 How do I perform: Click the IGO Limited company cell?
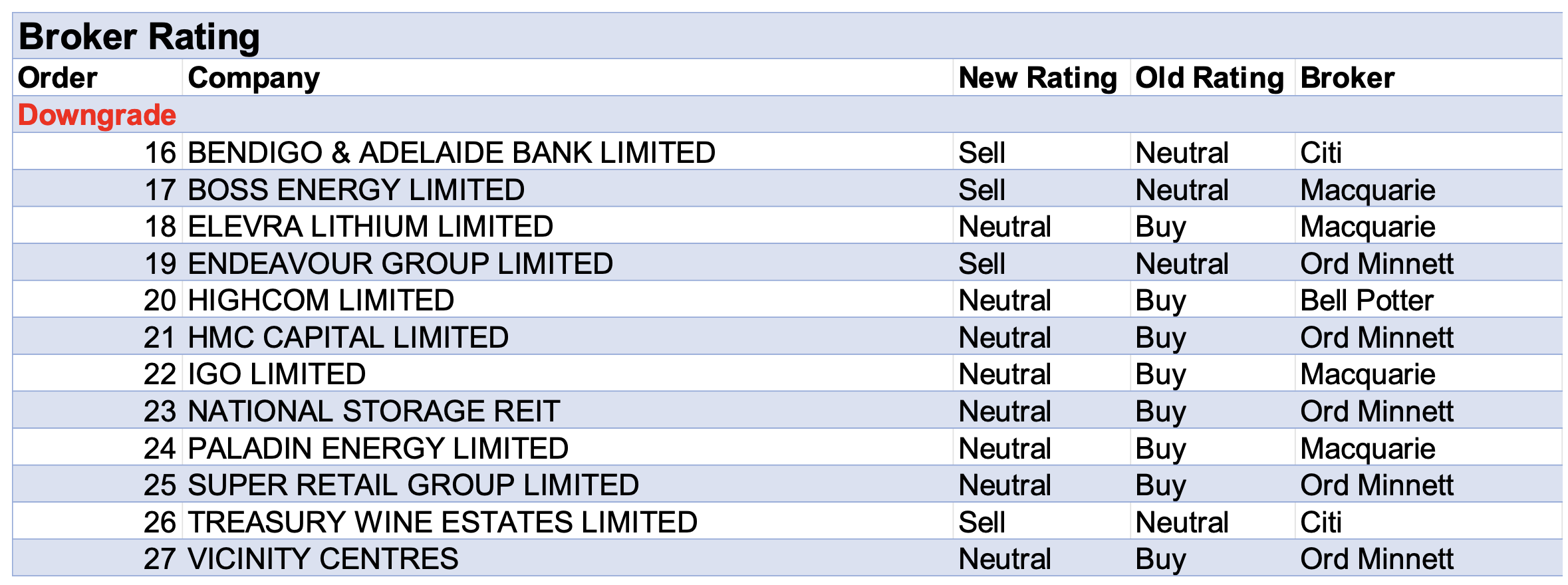pyautogui.click(x=277, y=374)
